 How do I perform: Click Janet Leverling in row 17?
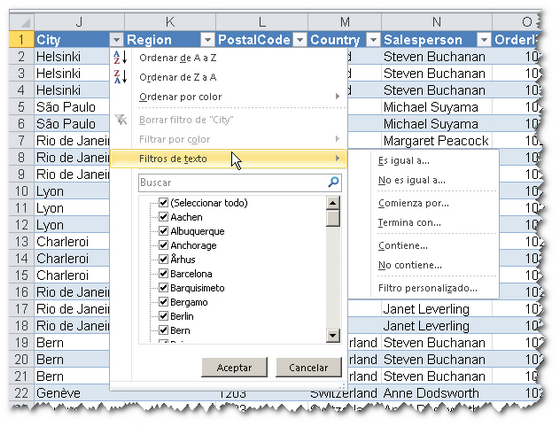point(436,308)
